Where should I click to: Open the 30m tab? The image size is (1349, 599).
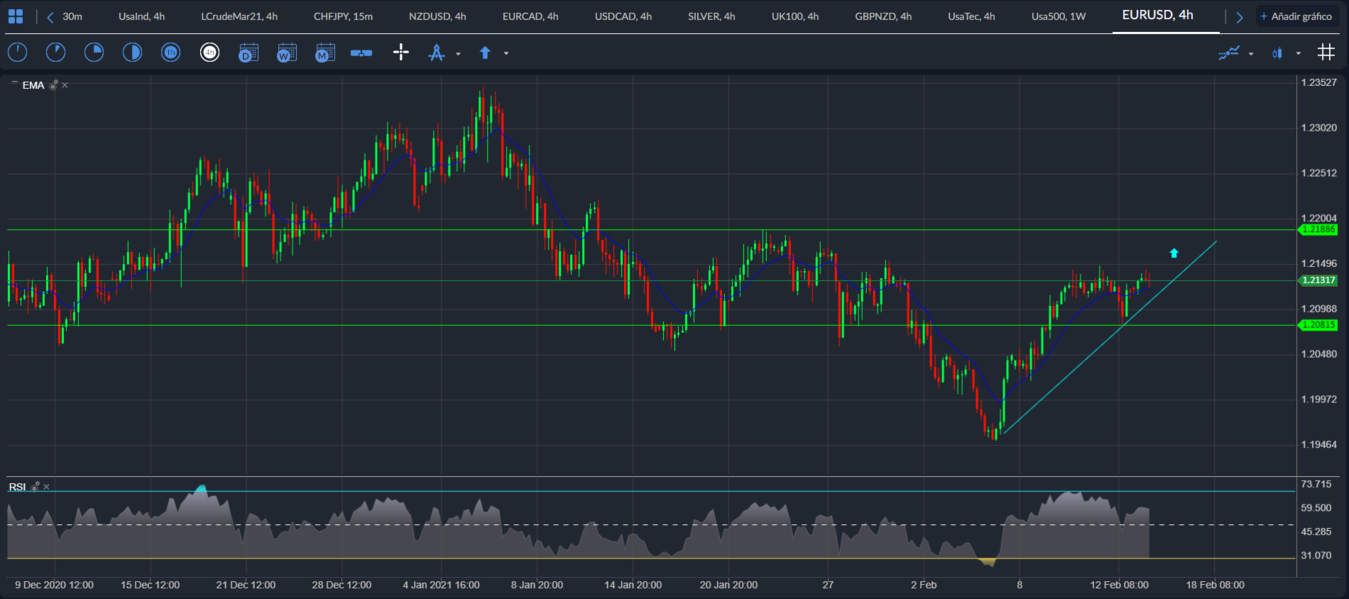click(x=72, y=16)
